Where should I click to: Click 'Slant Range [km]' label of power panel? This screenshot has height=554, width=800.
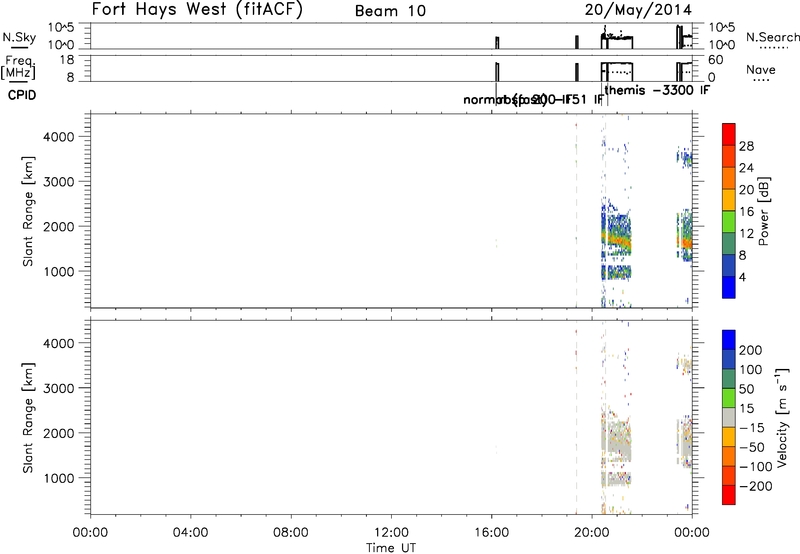click(x=28, y=211)
